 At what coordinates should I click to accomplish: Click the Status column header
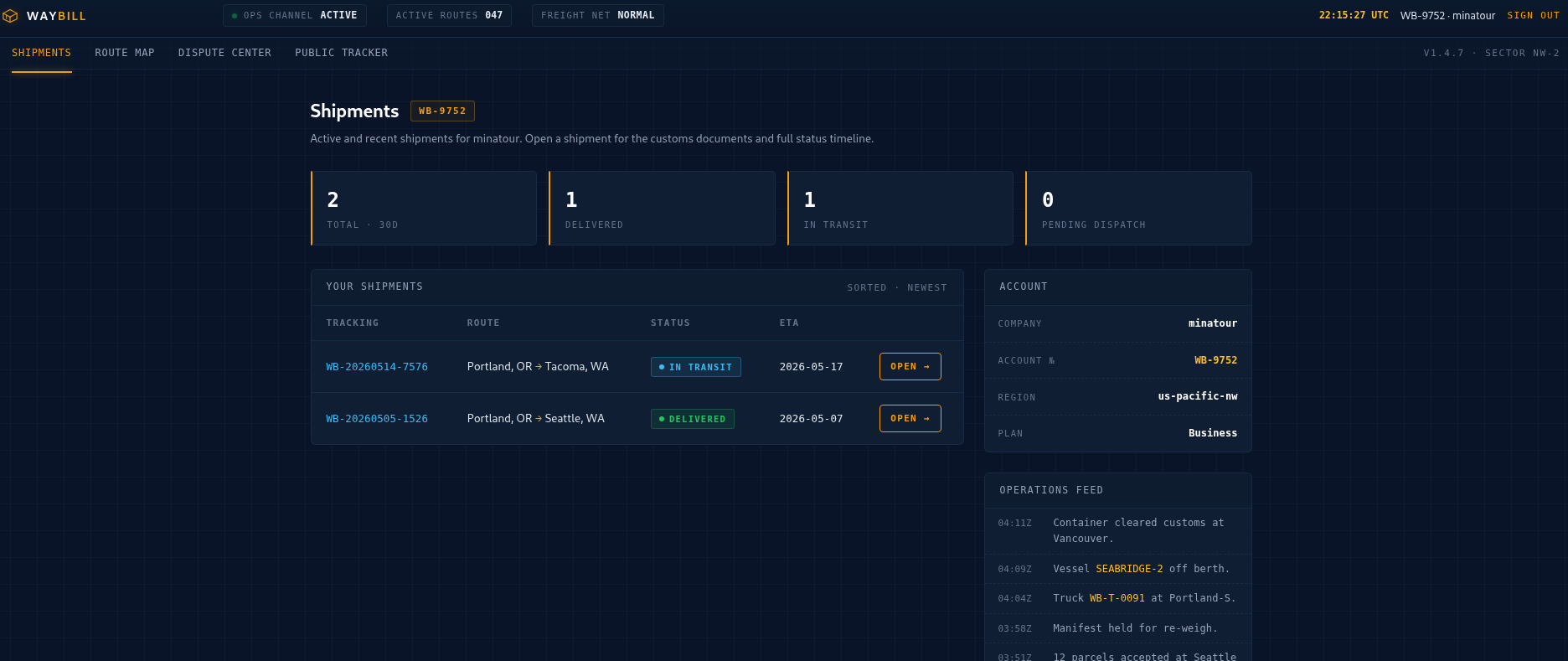[x=670, y=323]
